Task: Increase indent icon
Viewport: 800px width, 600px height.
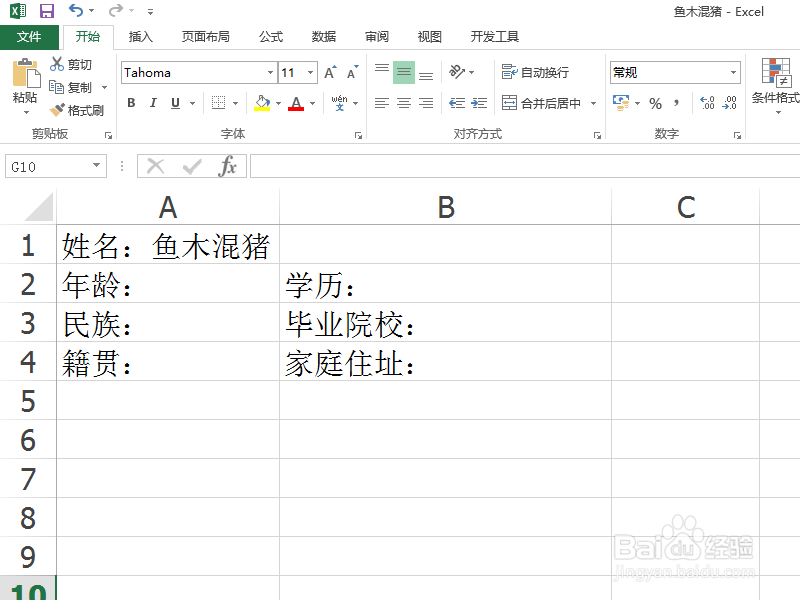Action: tap(479, 103)
